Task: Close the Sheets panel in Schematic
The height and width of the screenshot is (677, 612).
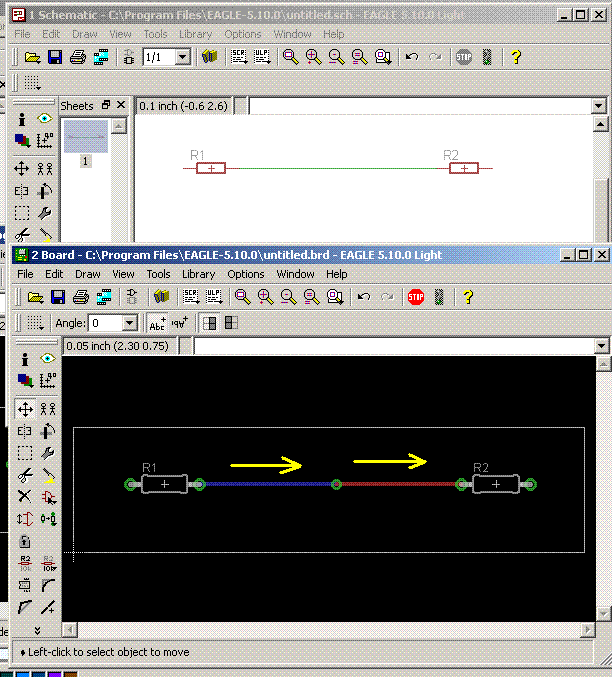Action: coord(121,104)
